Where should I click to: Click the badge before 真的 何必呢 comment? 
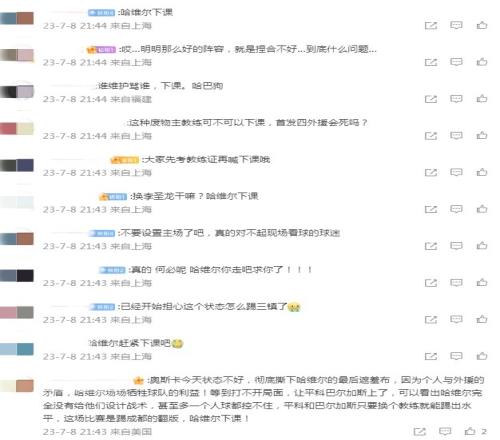[x=112, y=270]
